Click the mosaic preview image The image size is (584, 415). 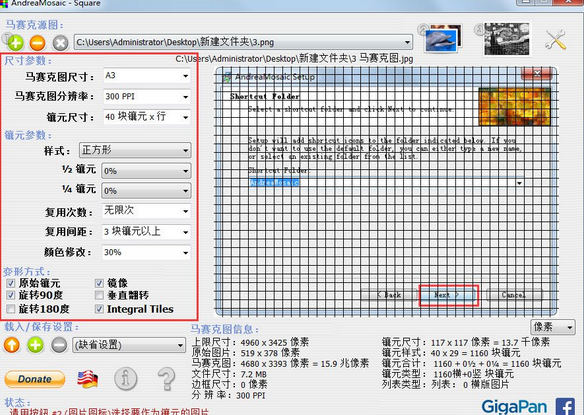tap(386, 191)
